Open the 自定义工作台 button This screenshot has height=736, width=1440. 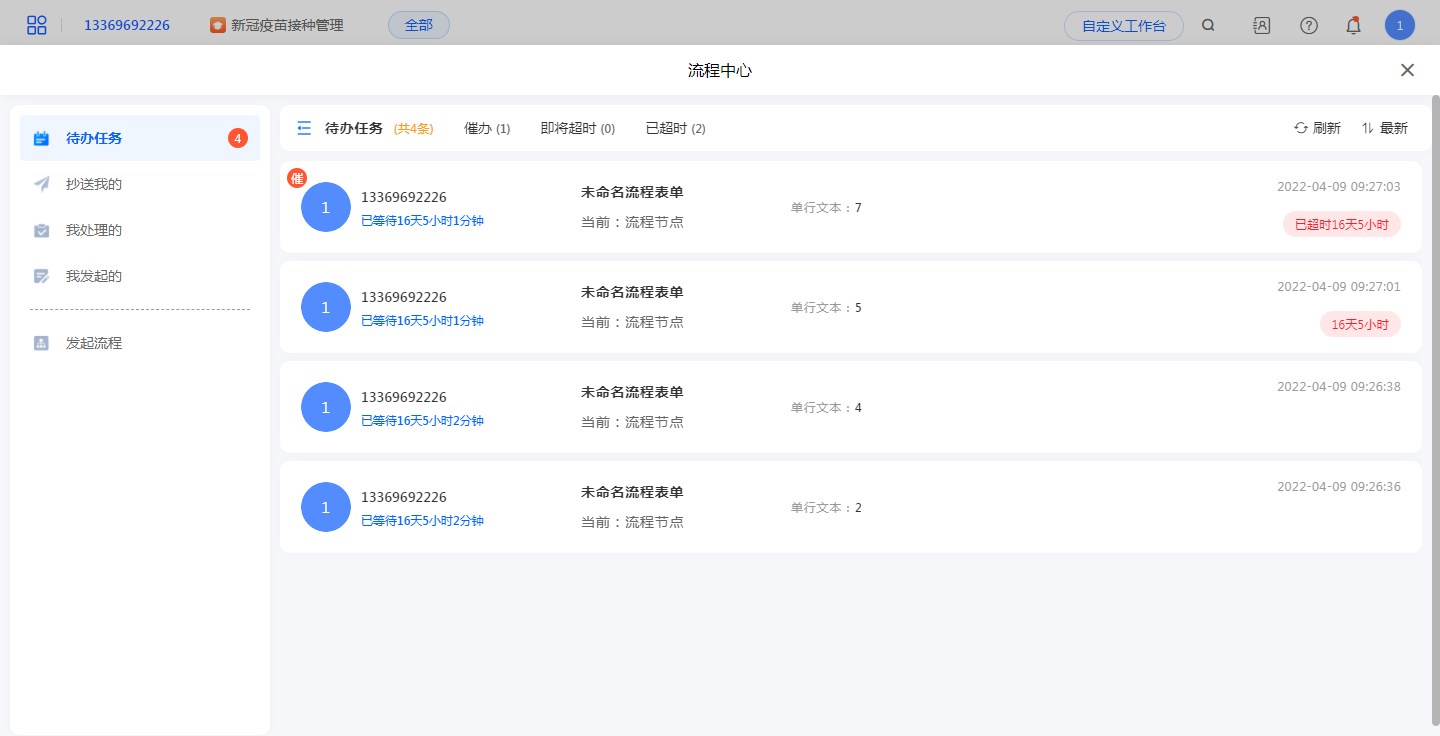(x=1123, y=26)
